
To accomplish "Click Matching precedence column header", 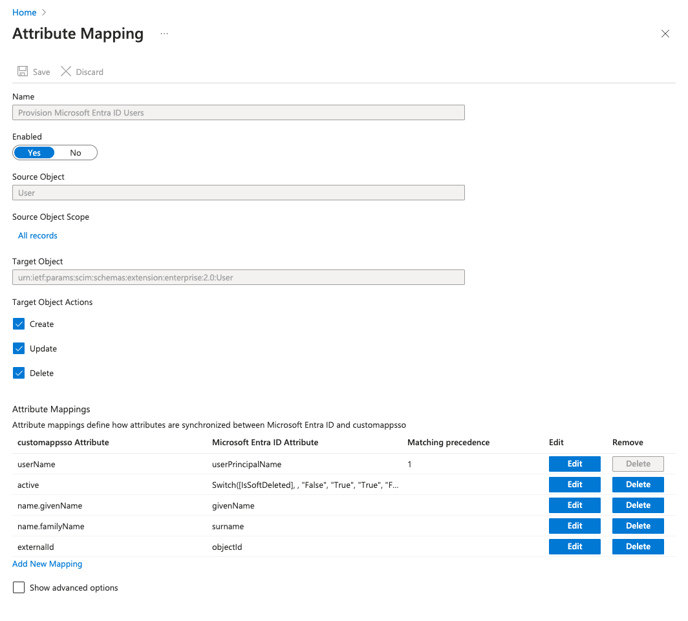I will pos(448,442).
